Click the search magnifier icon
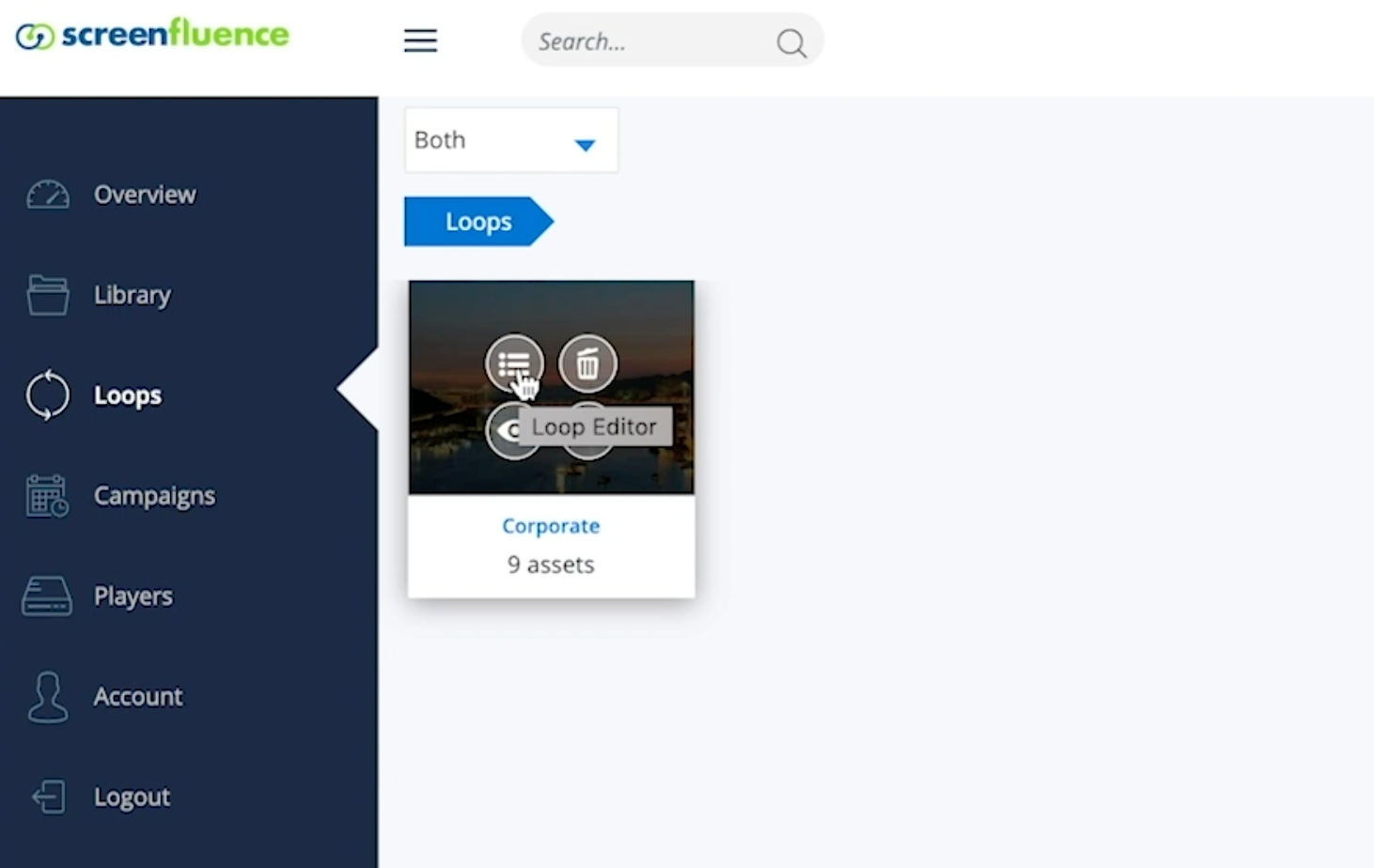Viewport: 1374px width, 868px height. coord(791,42)
